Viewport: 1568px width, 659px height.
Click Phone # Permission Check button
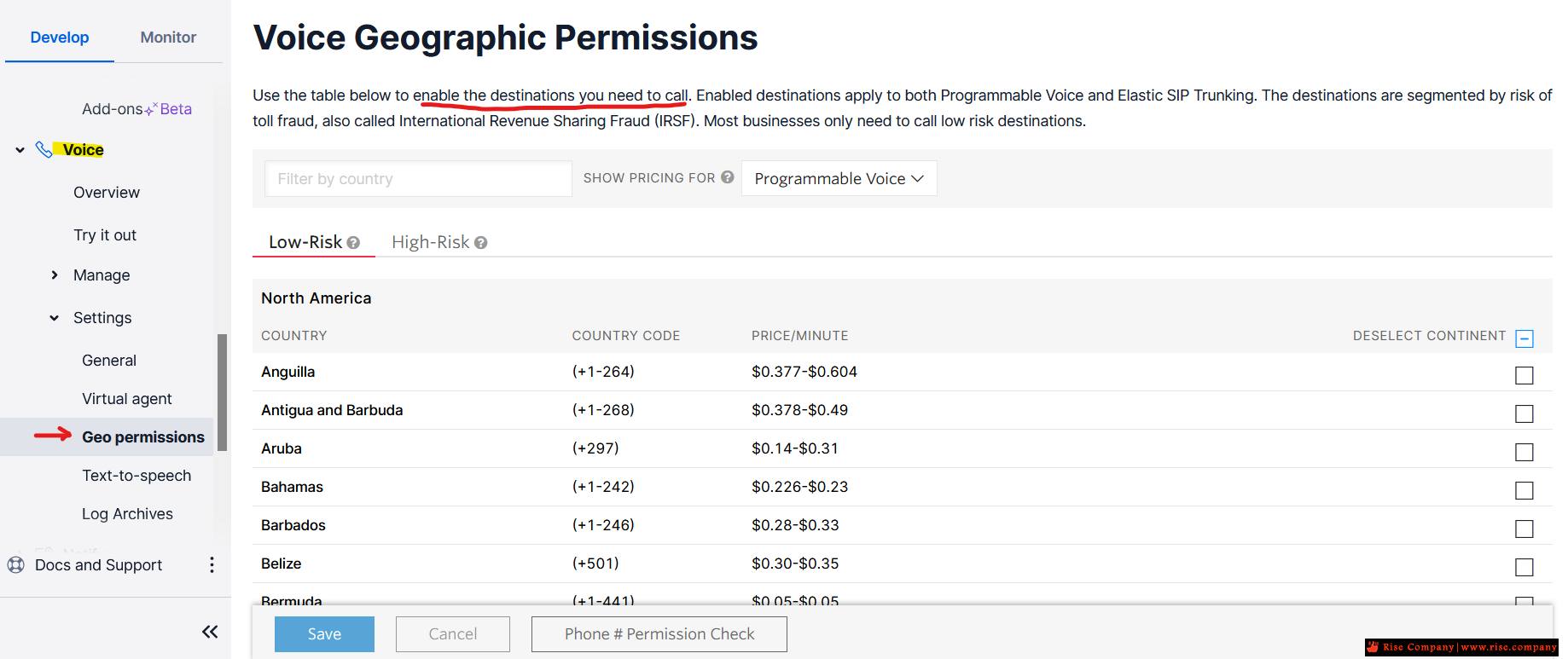click(x=659, y=634)
